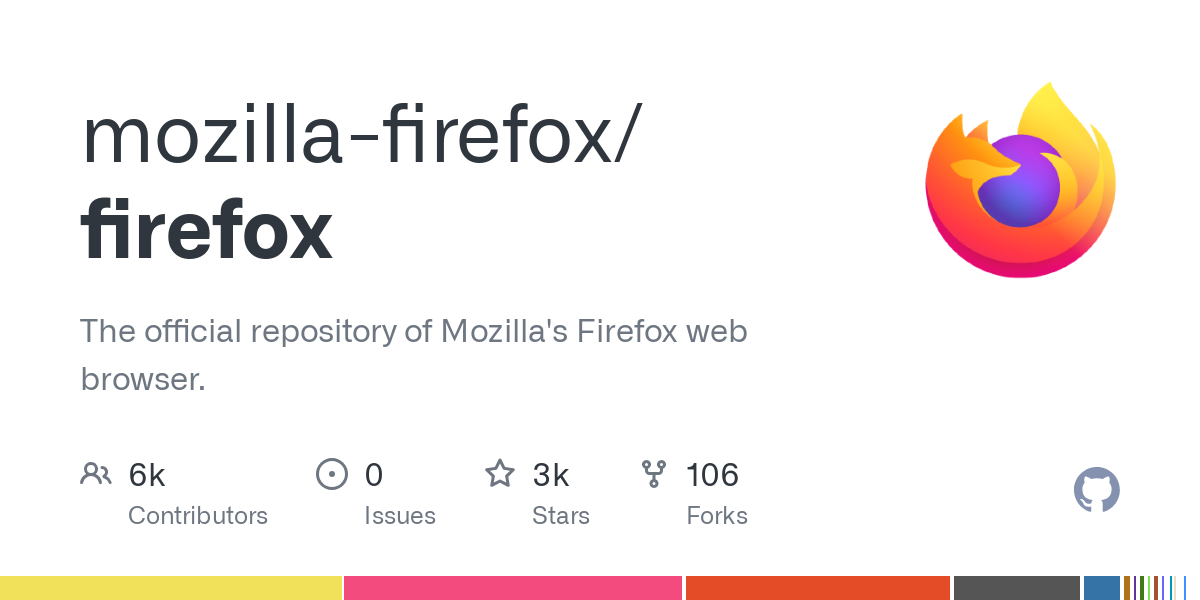Click the orange-red language bar segment
Screen dimensions: 1200x600
pyautogui.click(x=817, y=588)
